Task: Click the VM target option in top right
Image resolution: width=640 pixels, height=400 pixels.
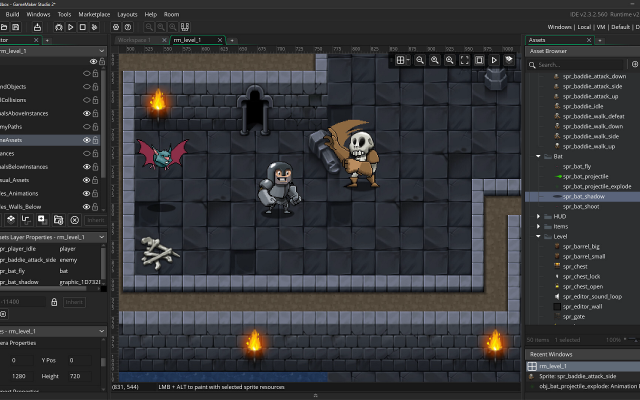Action: tap(601, 27)
